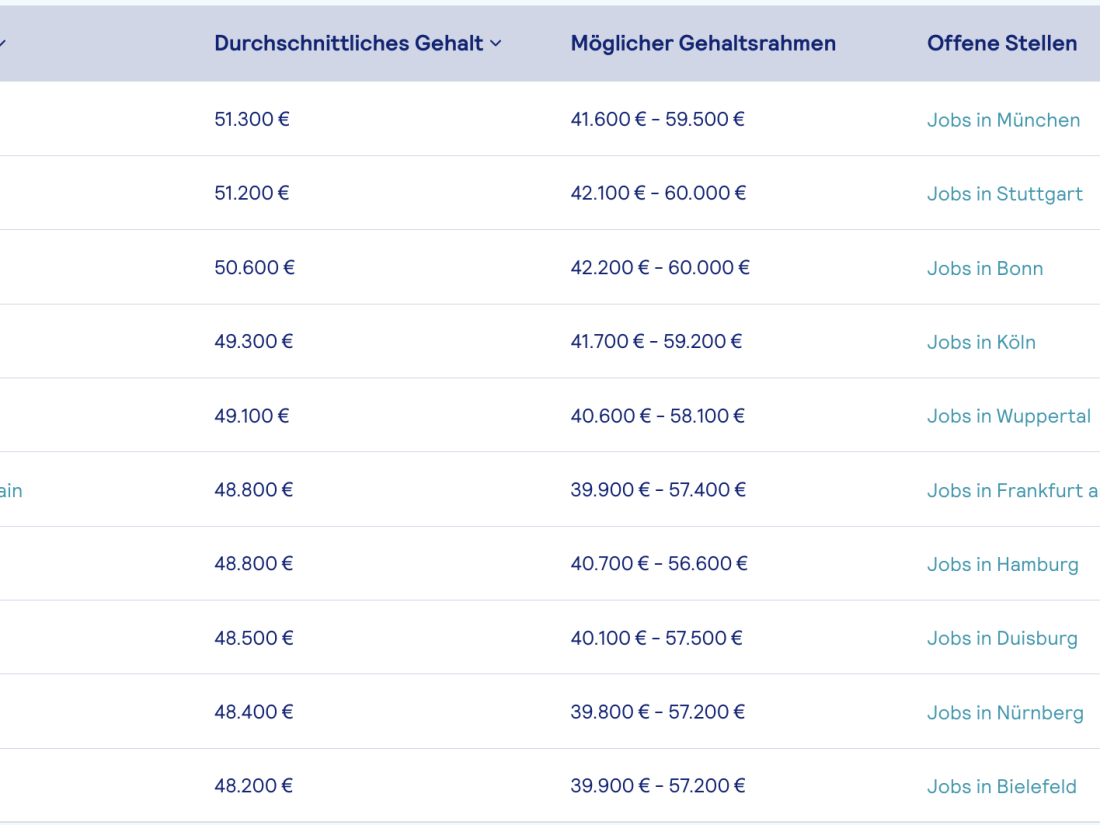
Task: Open the Jobs in Hamburg link
Action: pos(1002,564)
